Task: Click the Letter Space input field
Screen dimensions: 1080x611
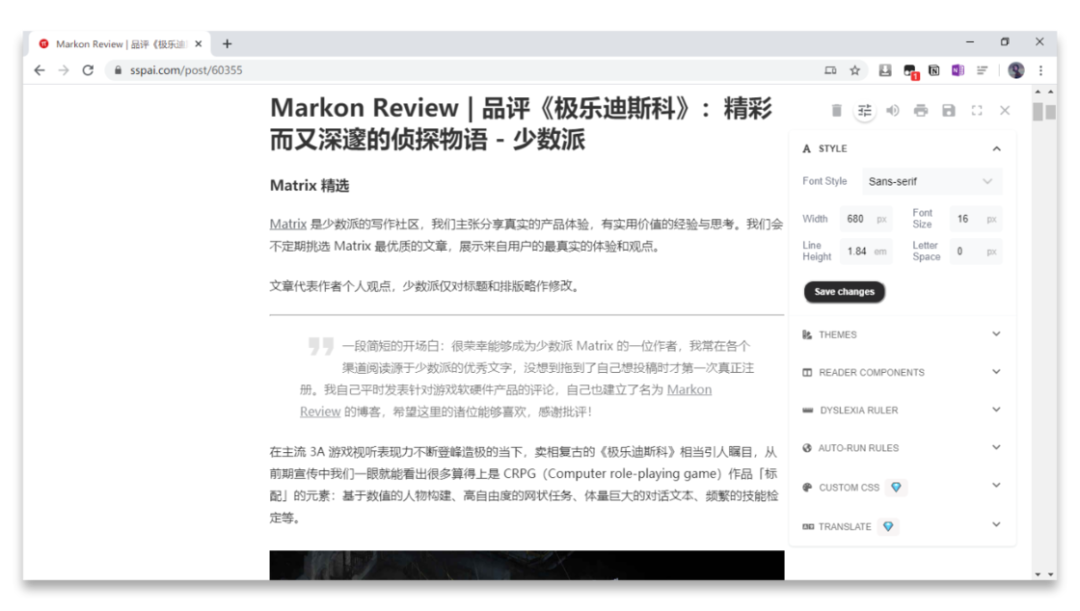Action: 975,251
